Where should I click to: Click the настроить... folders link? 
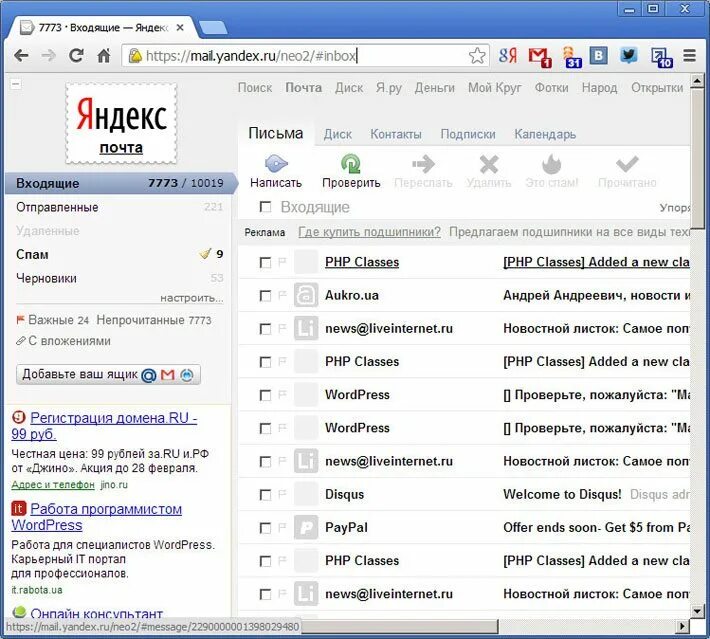192,298
